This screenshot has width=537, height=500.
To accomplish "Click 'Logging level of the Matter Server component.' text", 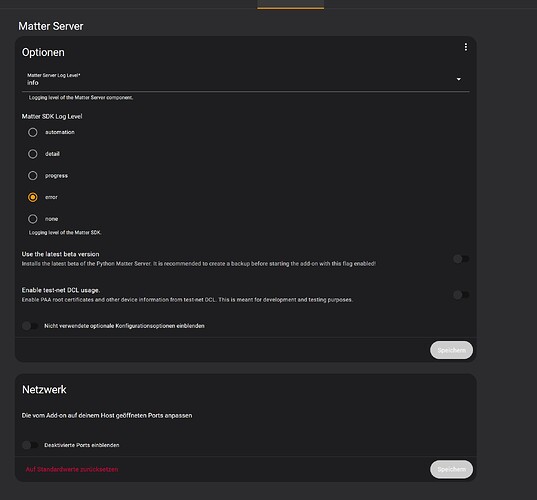I will [81, 98].
